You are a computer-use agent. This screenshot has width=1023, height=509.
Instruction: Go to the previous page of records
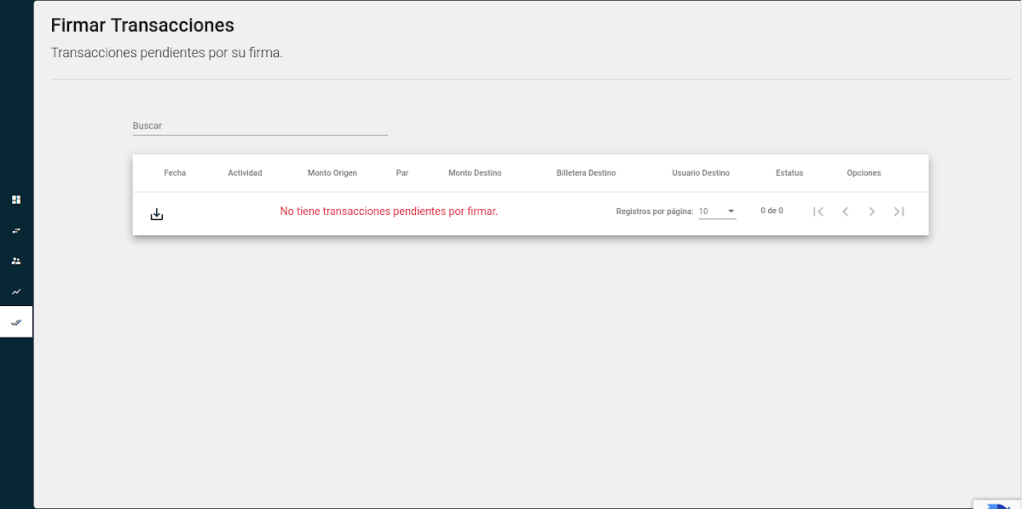coord(845,211)
